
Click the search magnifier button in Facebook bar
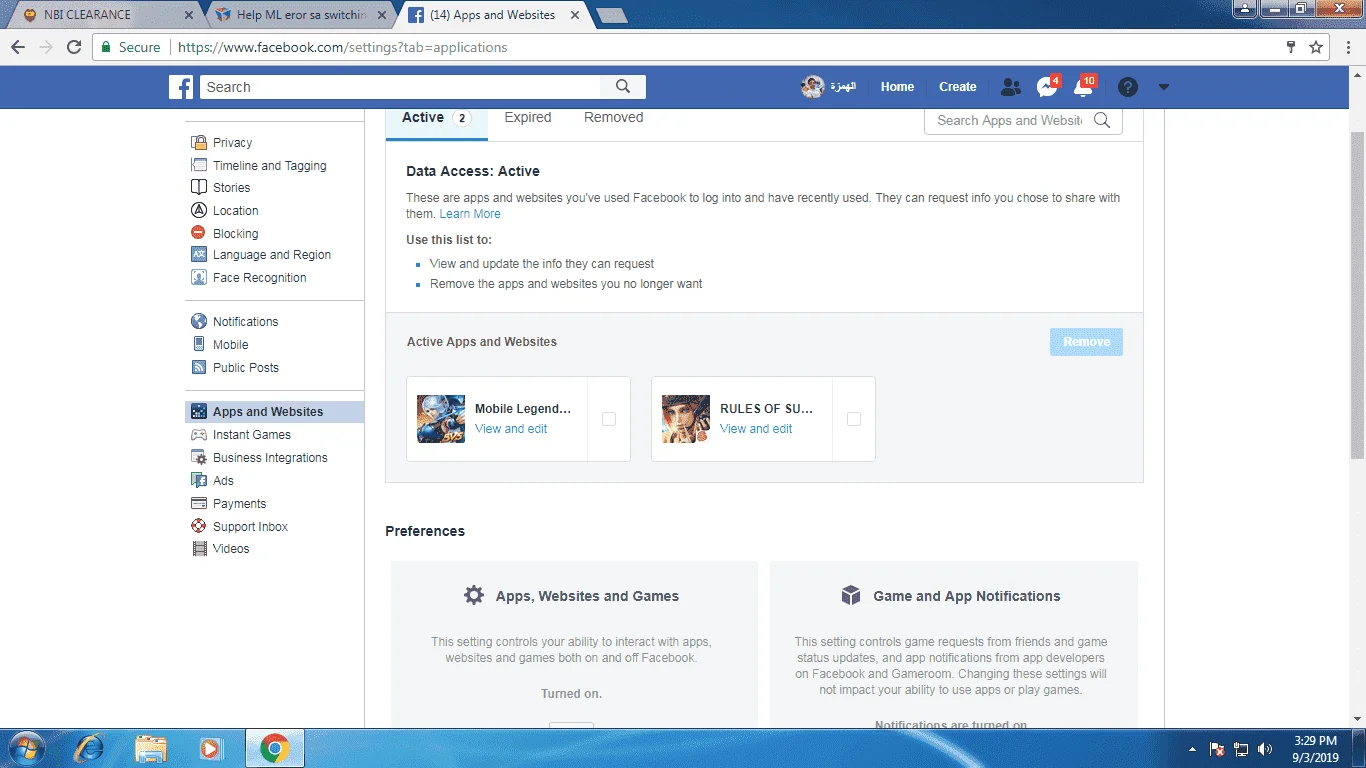623,87
